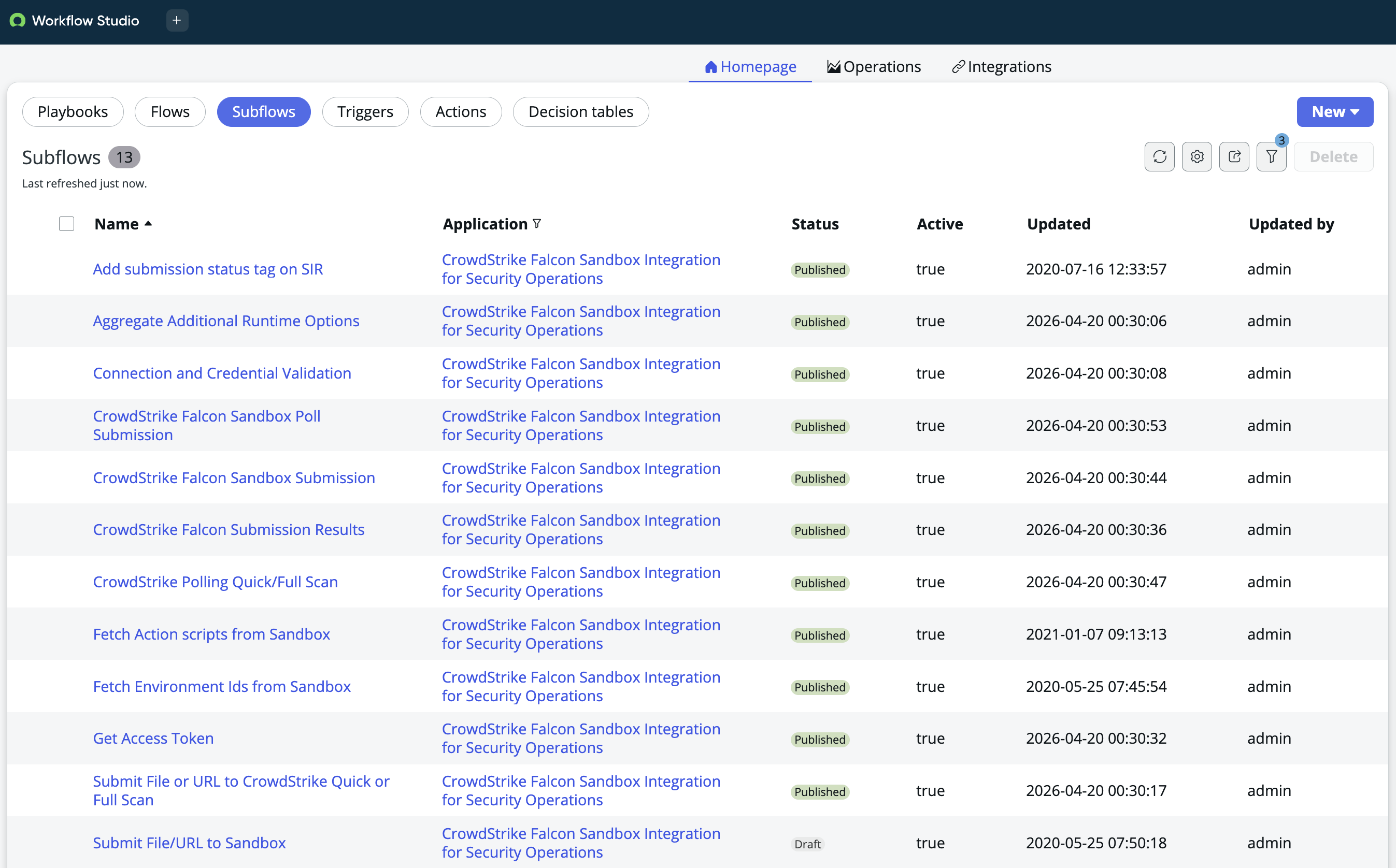Open the filter panel funnel icon
Screen dimensions: 1396x868
[1272, 157]
